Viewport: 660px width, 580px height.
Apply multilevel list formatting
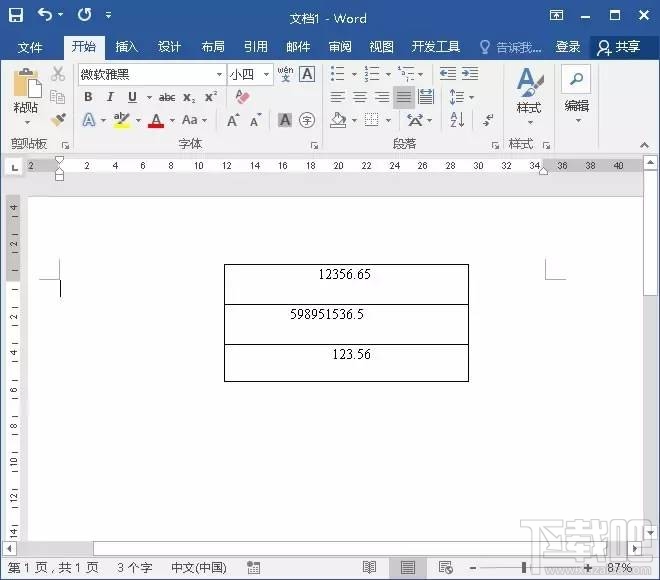click(406, 74)
